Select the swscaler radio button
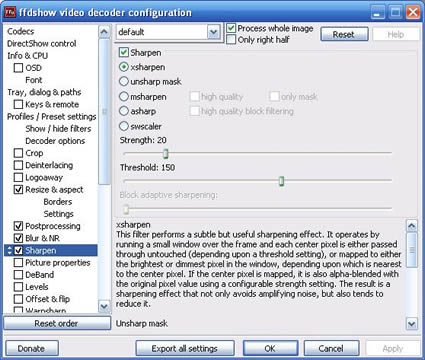Image resolution: width=425 pixels, height=360 pixels. pyautogui.click(x=124, y=126)
